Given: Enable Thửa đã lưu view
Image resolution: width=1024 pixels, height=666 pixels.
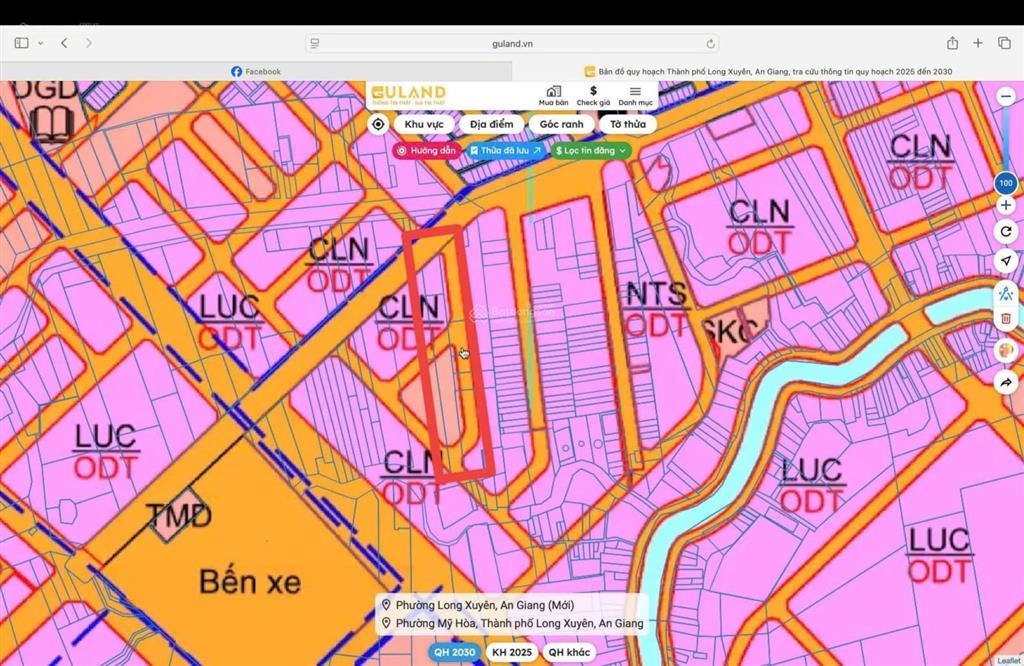Looking at the screenshot, I should 503,150.
